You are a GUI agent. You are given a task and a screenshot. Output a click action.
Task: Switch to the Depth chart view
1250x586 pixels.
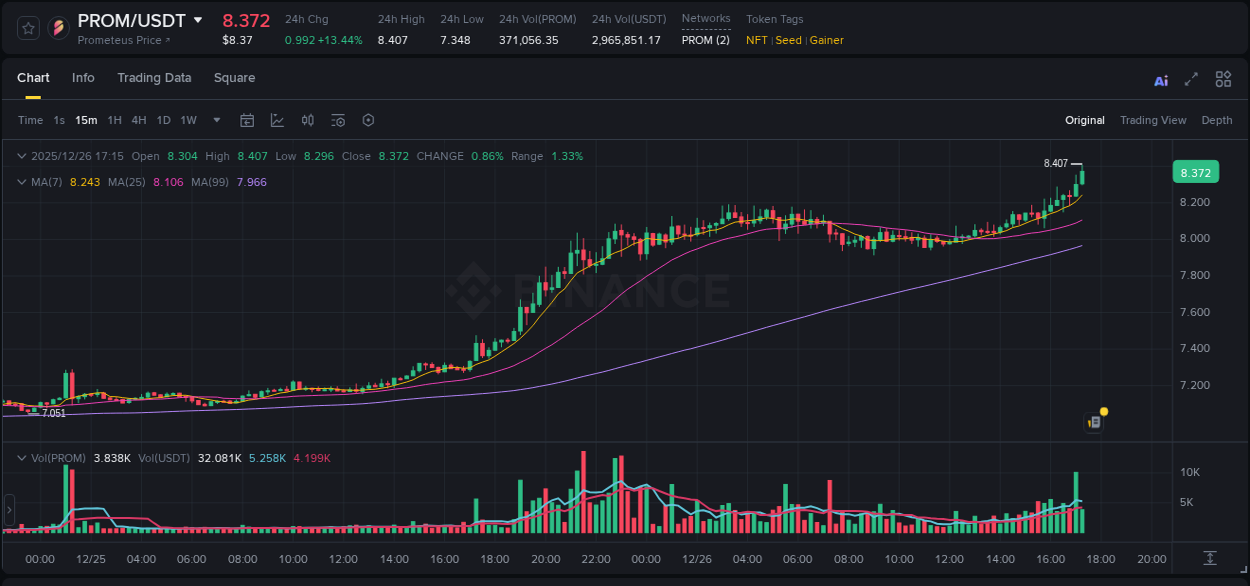(x=1216, y=120)
